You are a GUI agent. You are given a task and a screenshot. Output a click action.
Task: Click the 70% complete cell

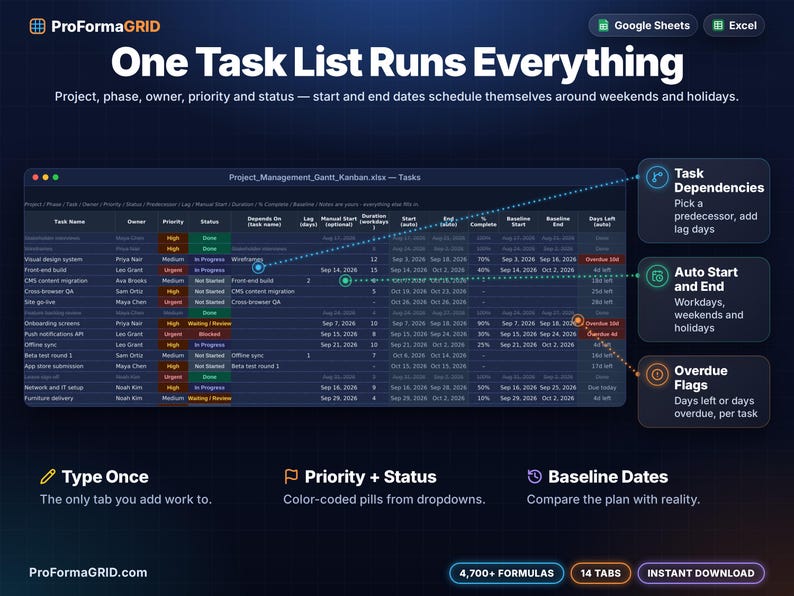483,259
